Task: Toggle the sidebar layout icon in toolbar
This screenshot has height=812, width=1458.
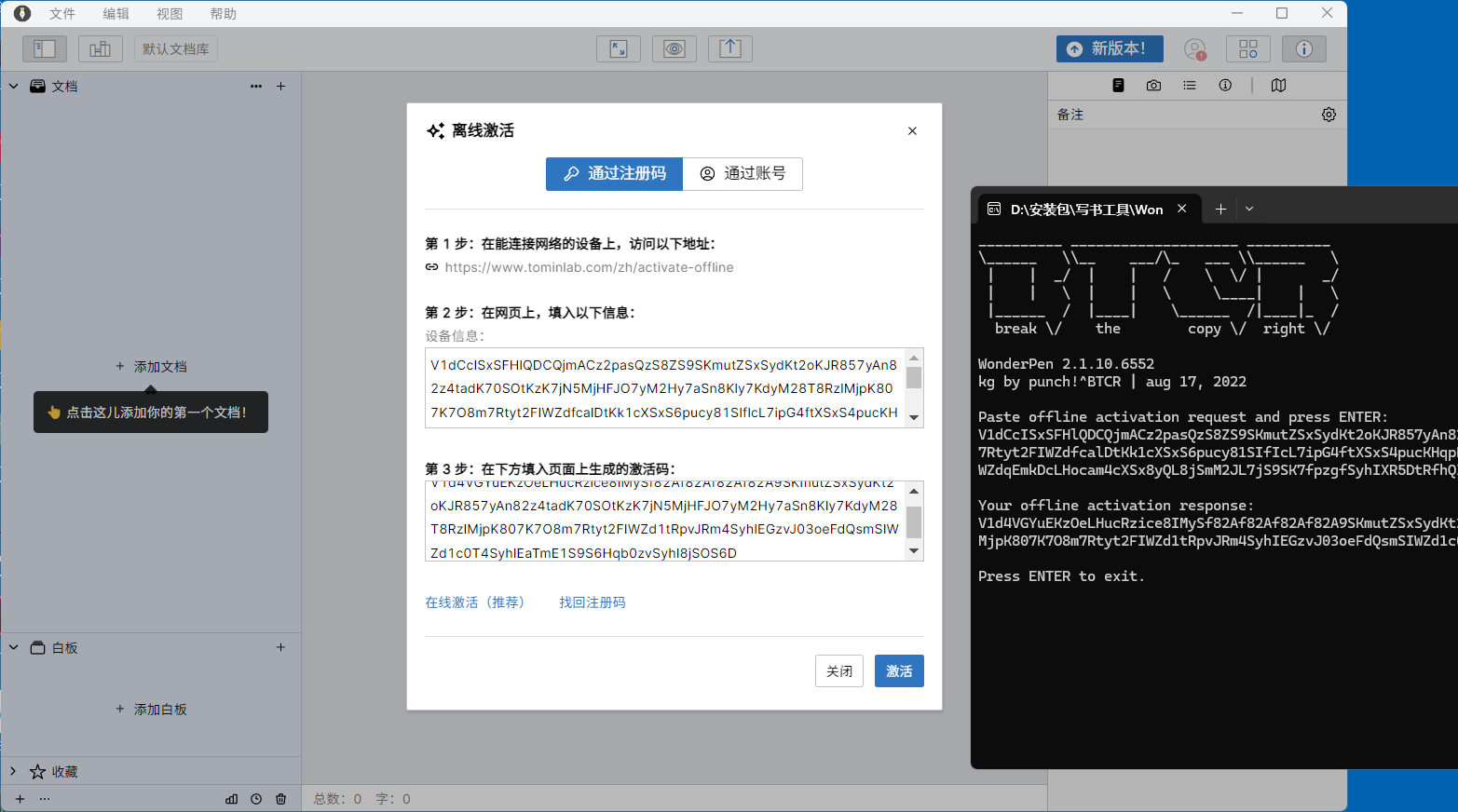Action: (45, 48)
